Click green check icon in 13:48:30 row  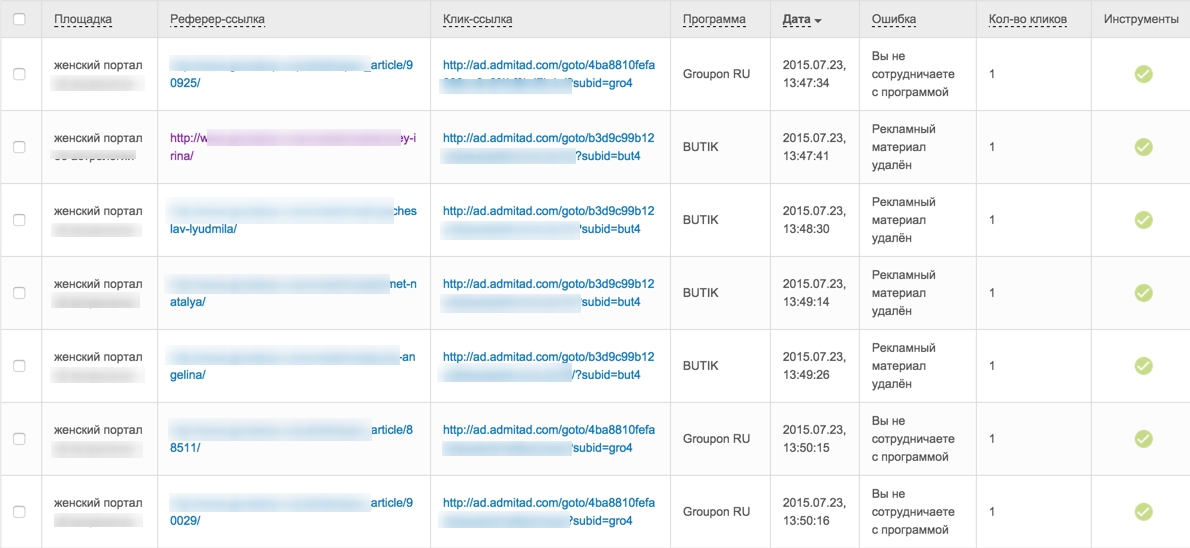click(x=1143, y=219)
